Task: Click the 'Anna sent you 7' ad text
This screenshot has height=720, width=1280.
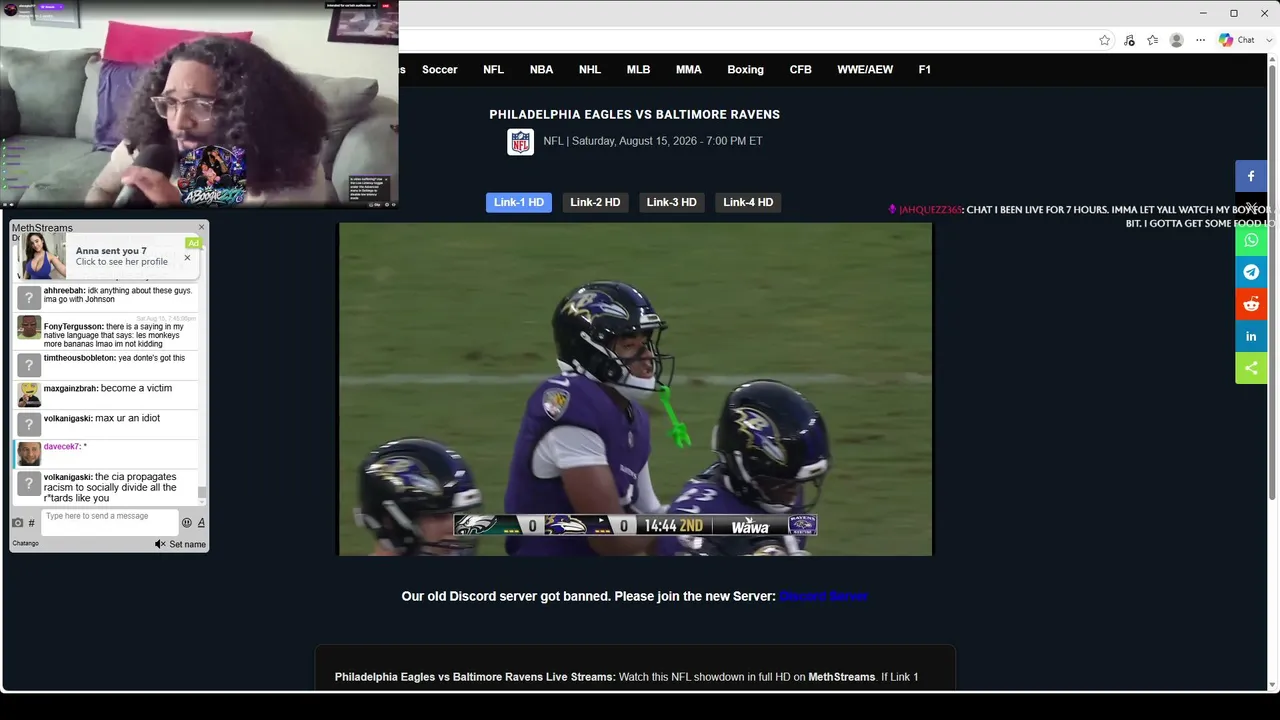Action: (111, 251)
